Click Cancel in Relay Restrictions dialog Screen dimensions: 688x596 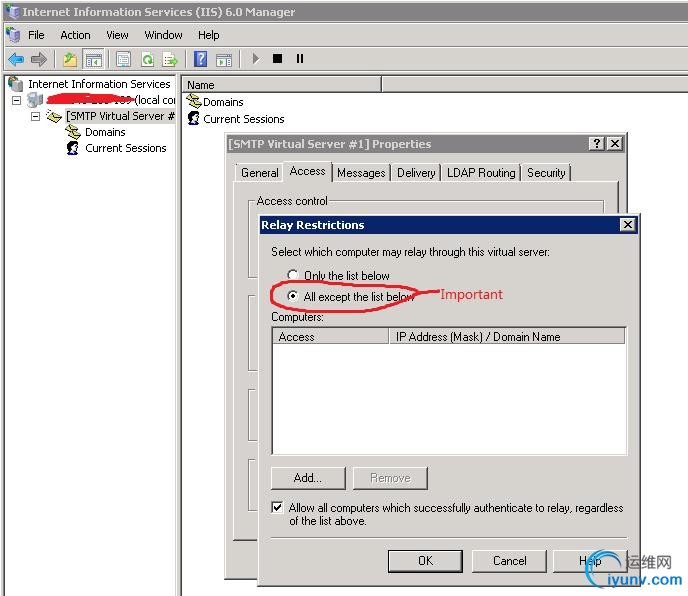509,561
